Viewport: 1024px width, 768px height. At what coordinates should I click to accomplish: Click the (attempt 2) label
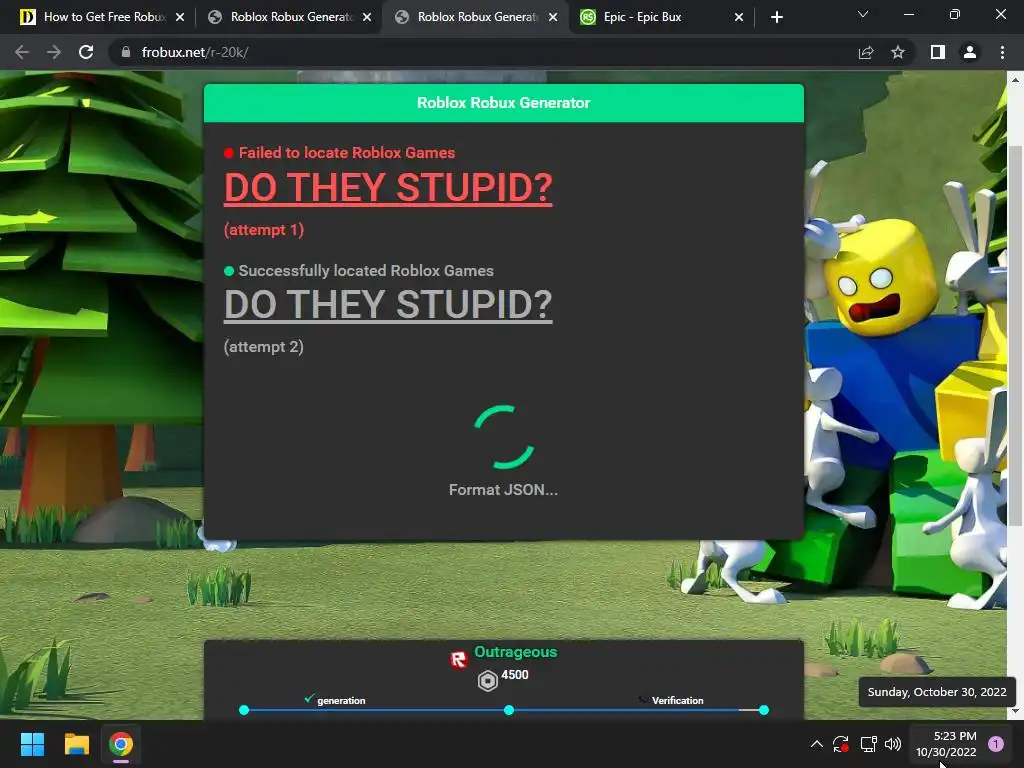[264, 347]
